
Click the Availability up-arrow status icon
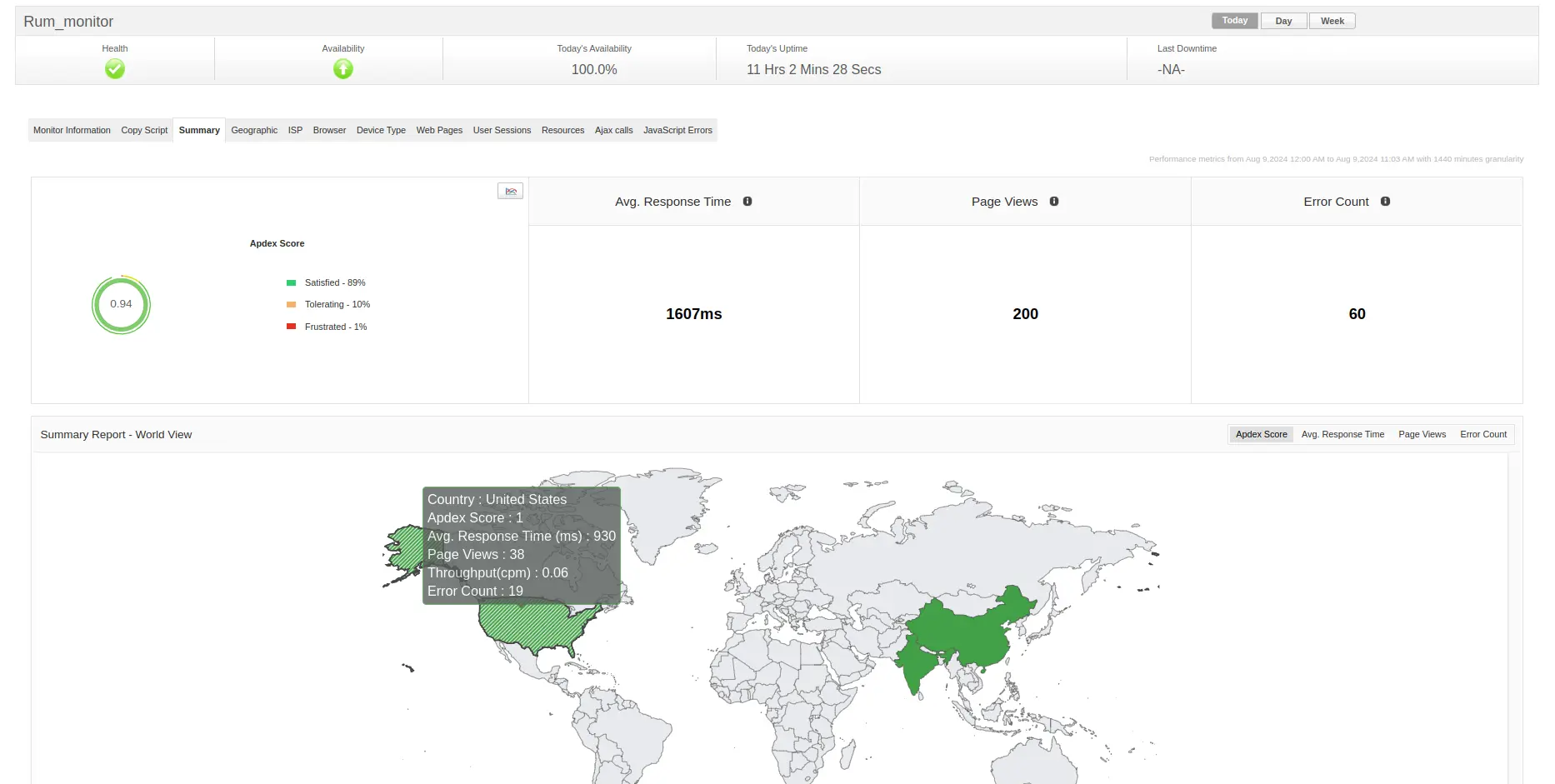coord(342,69)
